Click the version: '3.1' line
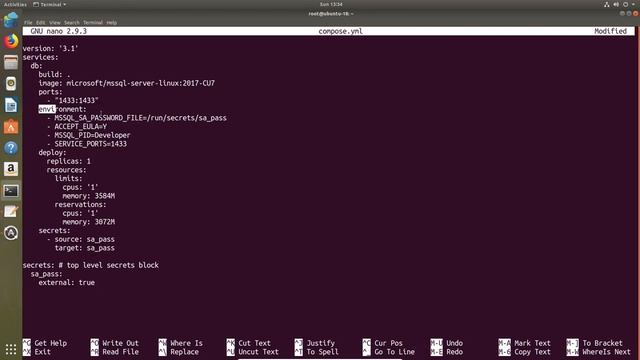Viewport: 640px width, 360px height. (50, 48)
